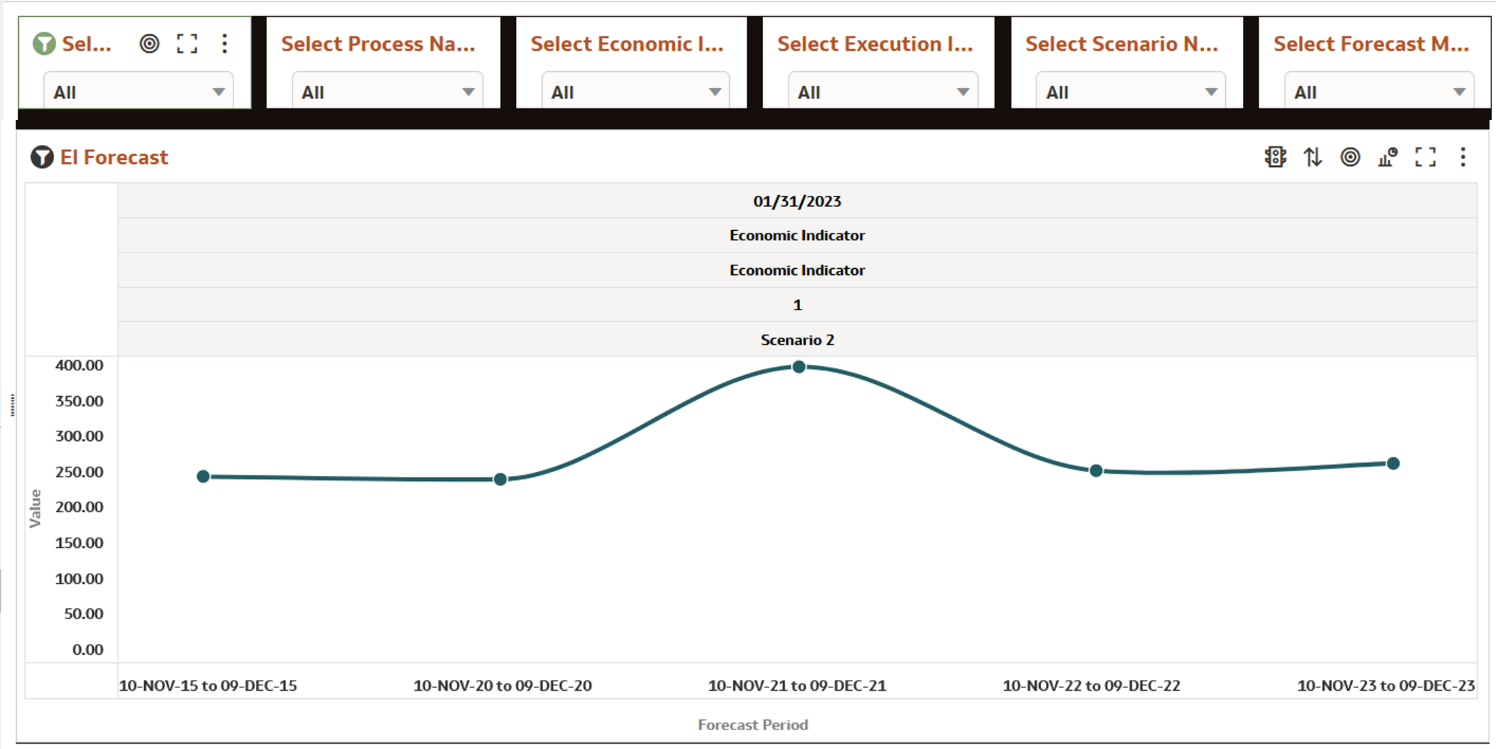The height and width of the screenshot is (749, 1496).
Task: Click the green filter icon beside EI Forecast
Action: point(41,157)
